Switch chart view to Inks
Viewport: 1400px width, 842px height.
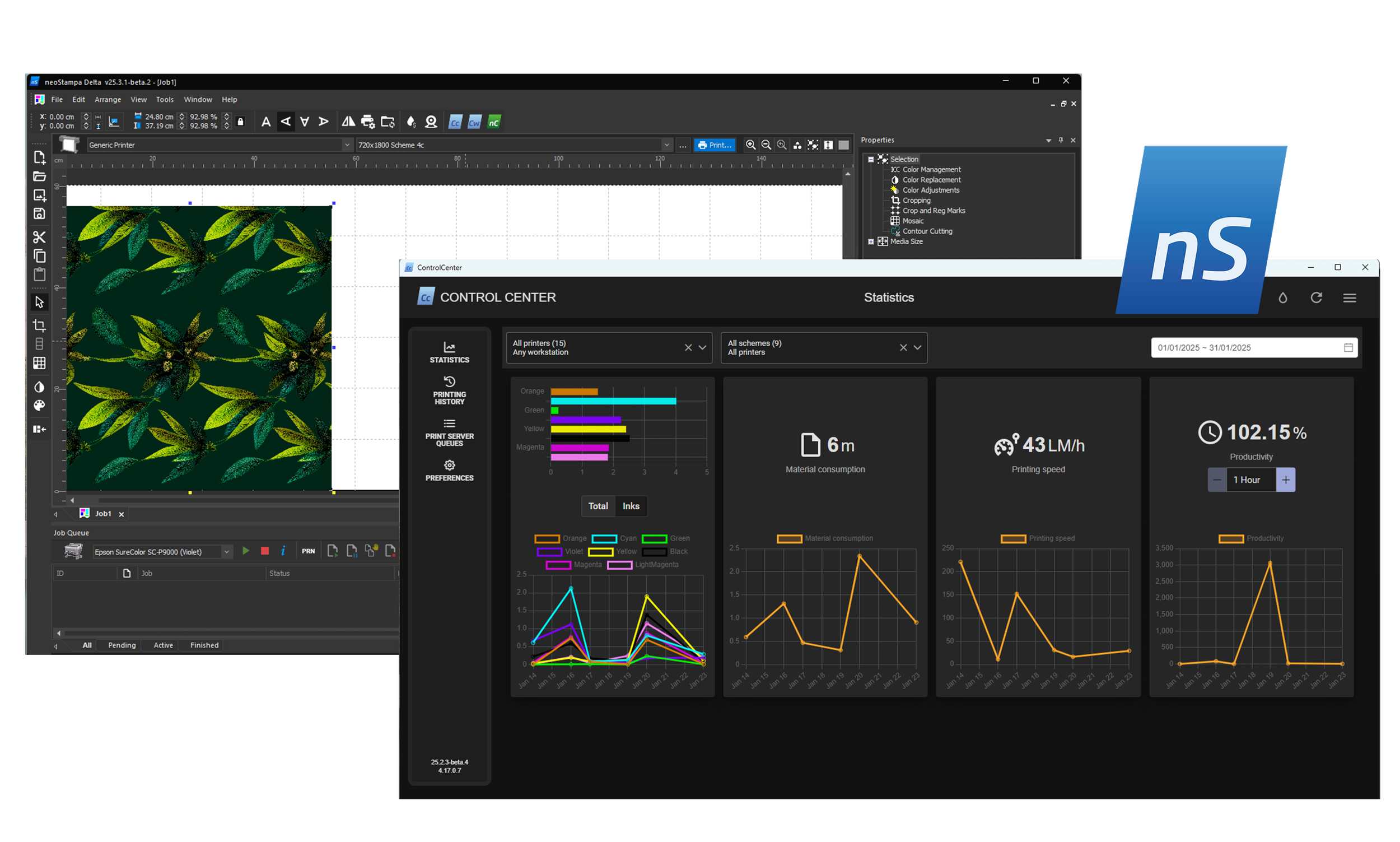point(631,505)
